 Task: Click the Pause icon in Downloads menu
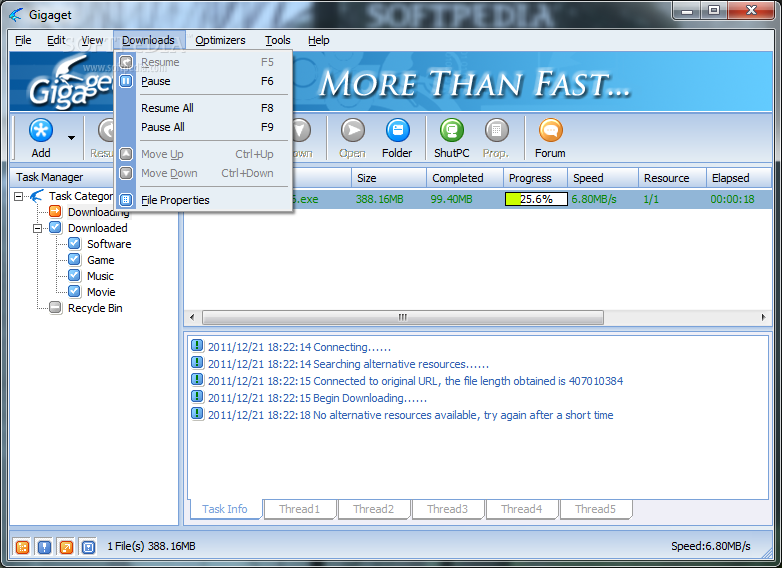click(126, 81)
